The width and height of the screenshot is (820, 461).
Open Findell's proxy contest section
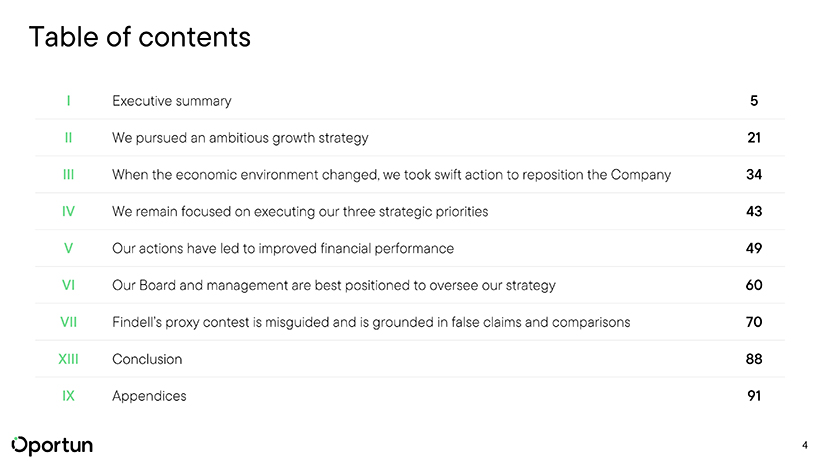pyautogui.click(x=371, y=322)
